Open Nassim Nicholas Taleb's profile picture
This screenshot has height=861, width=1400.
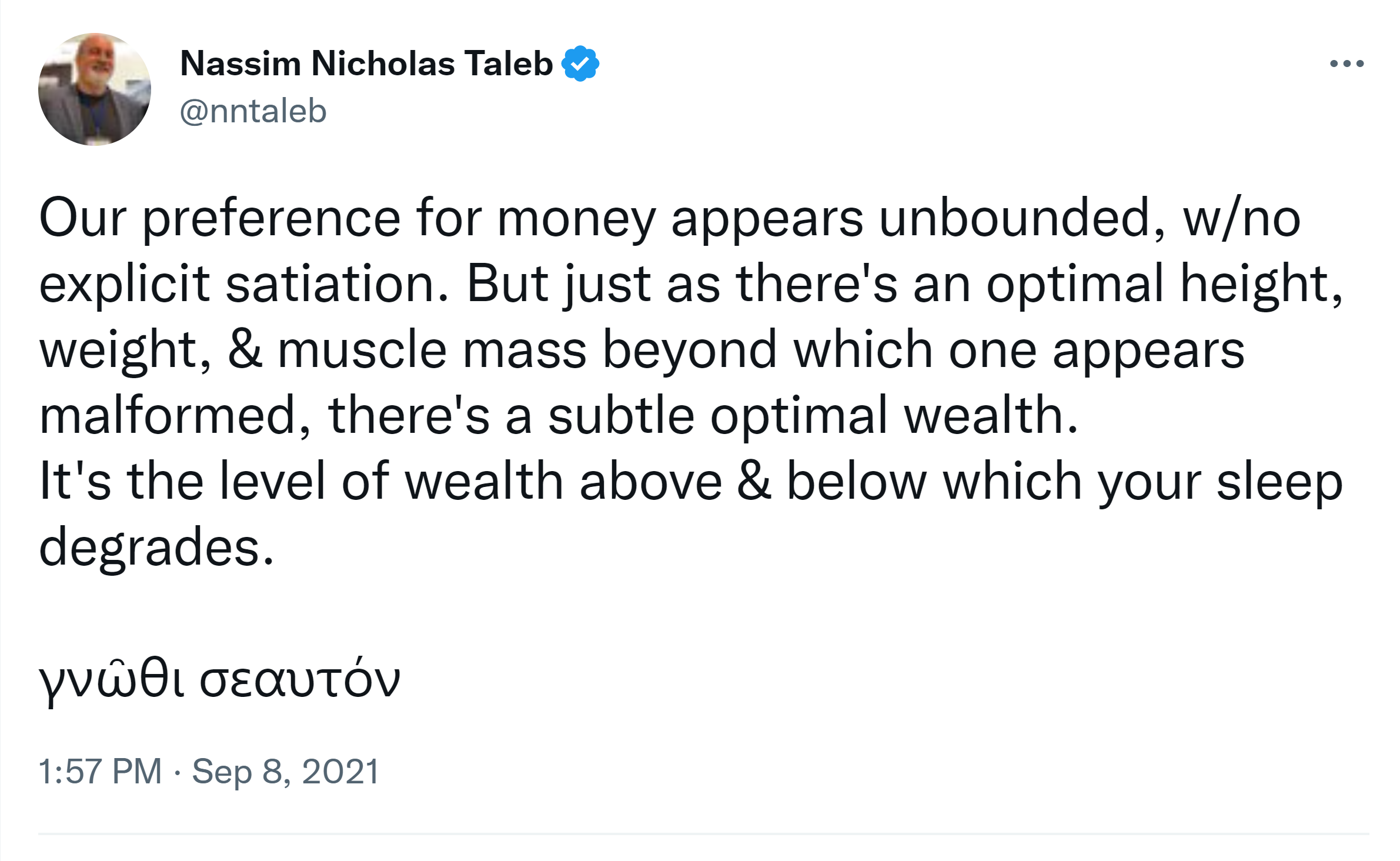95,89
